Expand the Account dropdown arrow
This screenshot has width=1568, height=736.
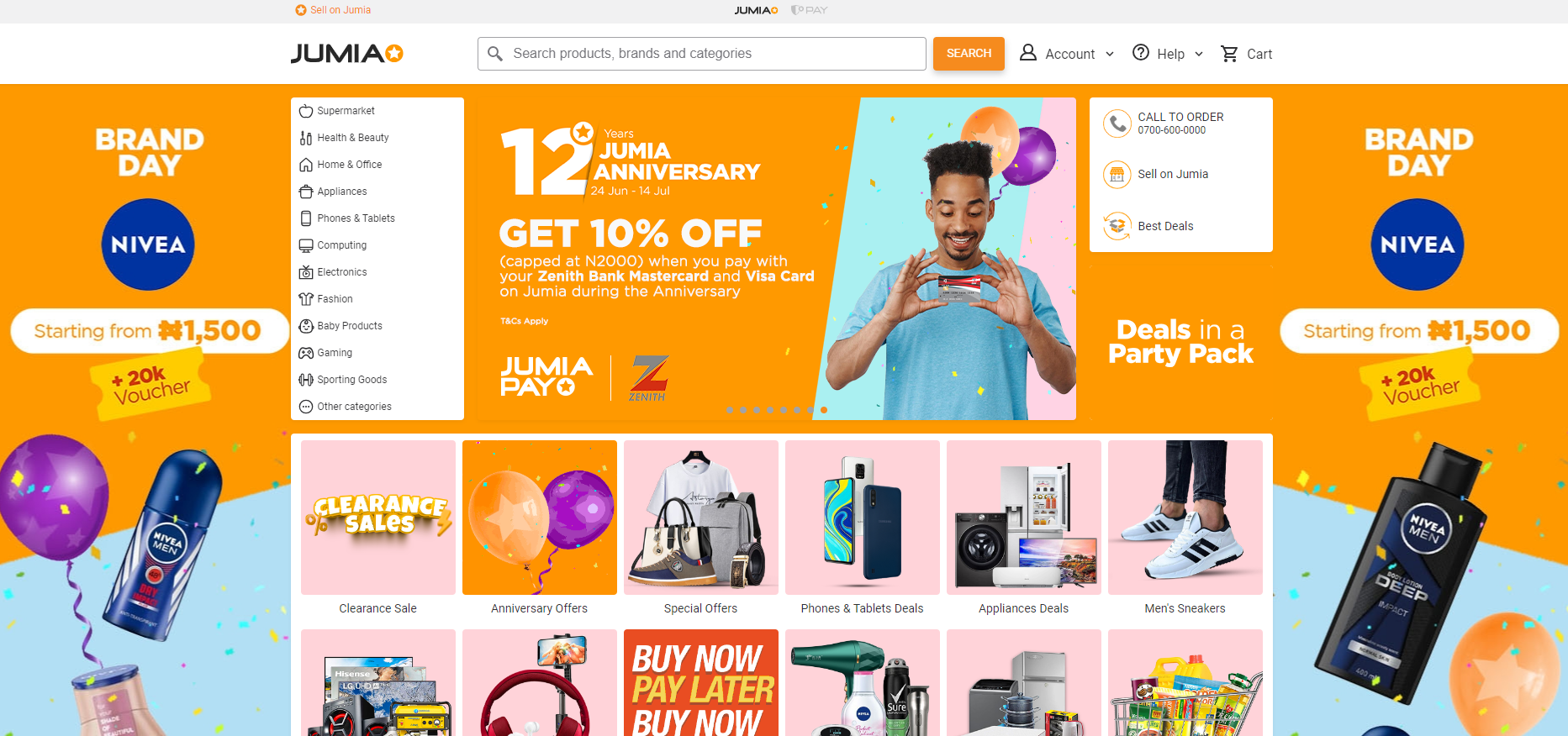(x=1110, y=54)
